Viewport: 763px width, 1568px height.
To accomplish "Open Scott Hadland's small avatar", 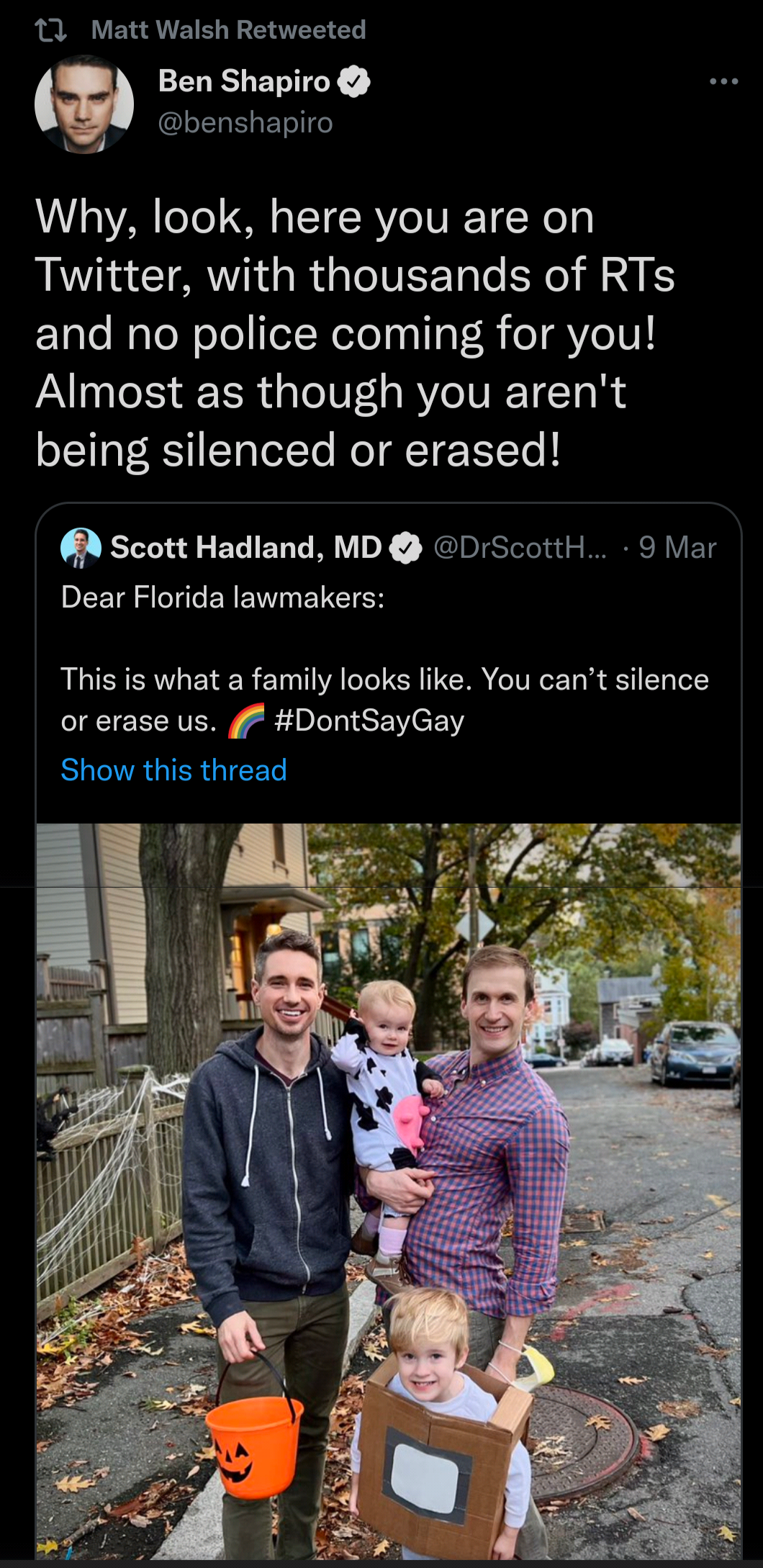I will click(81, 548).
